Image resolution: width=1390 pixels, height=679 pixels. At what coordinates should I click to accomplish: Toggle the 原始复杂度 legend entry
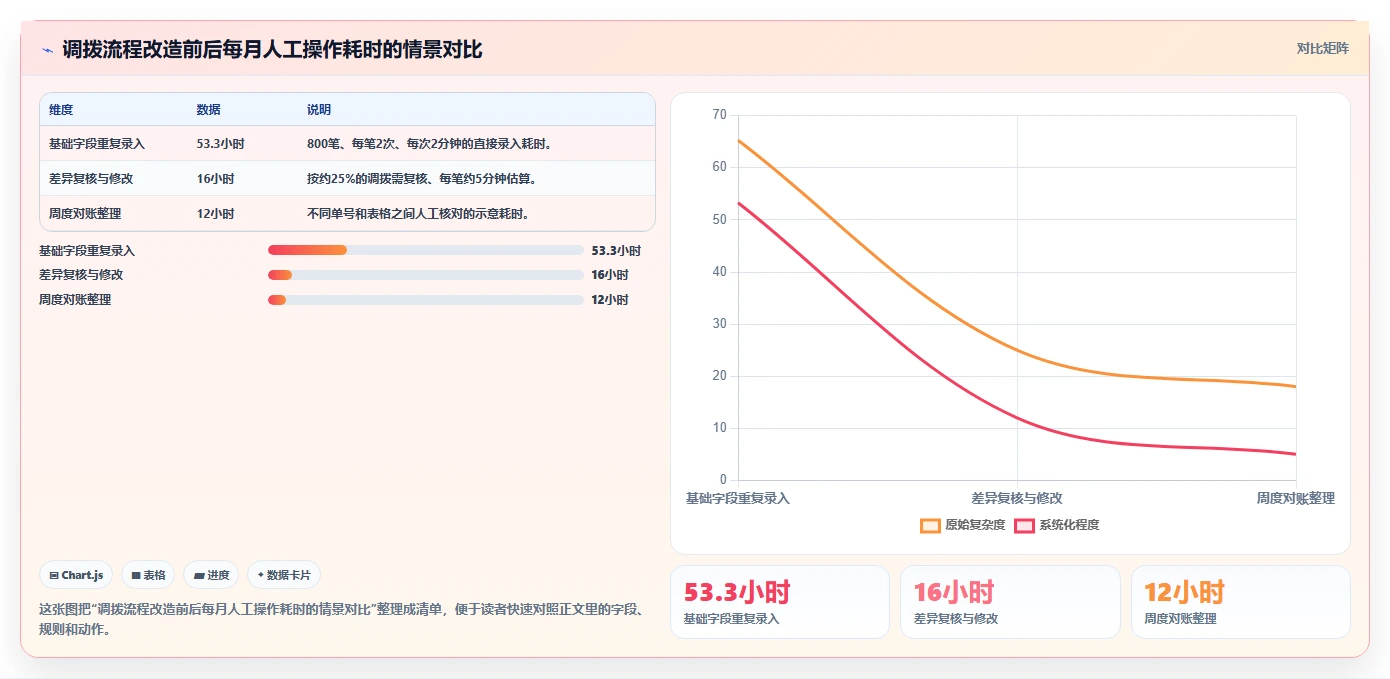click(x=963, y=525)
